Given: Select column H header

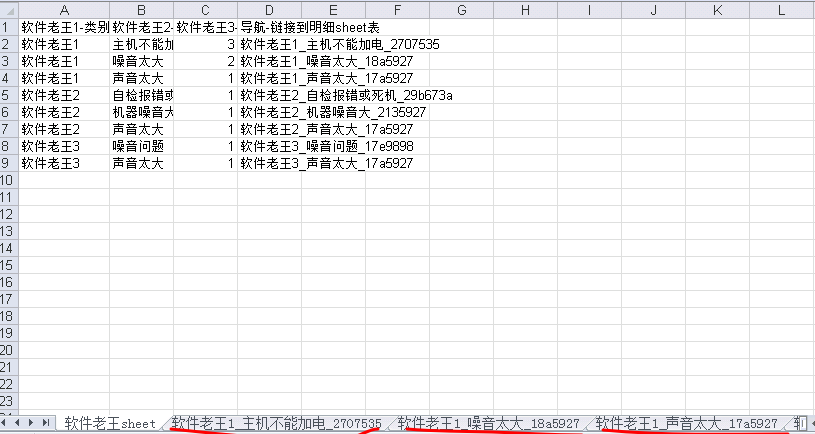Looking at the screenshot, I should click(x=525, y=10).
